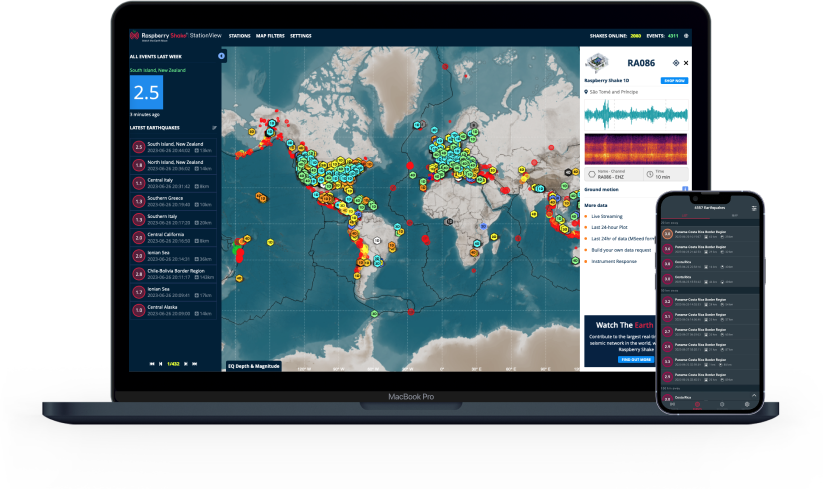Center the map on station RA086
The width and height of the screenshot is (823, 489).
(x=676, y=63)
